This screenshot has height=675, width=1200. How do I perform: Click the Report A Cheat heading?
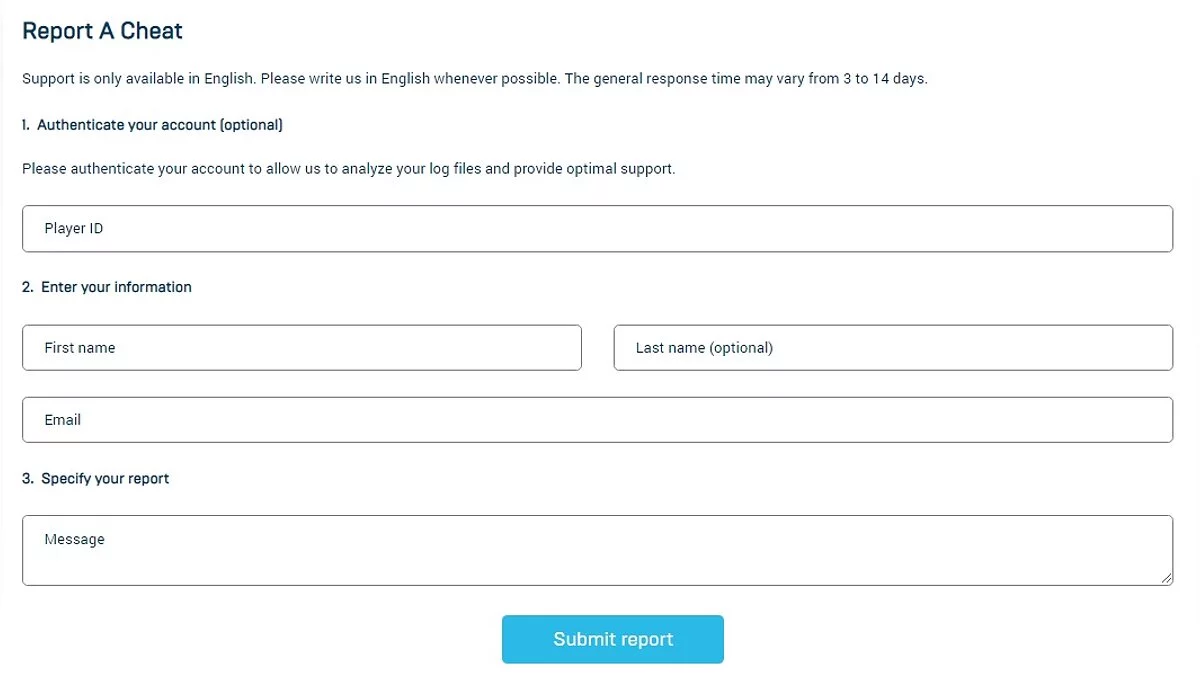pyautogui.click(x=102, y=31)
